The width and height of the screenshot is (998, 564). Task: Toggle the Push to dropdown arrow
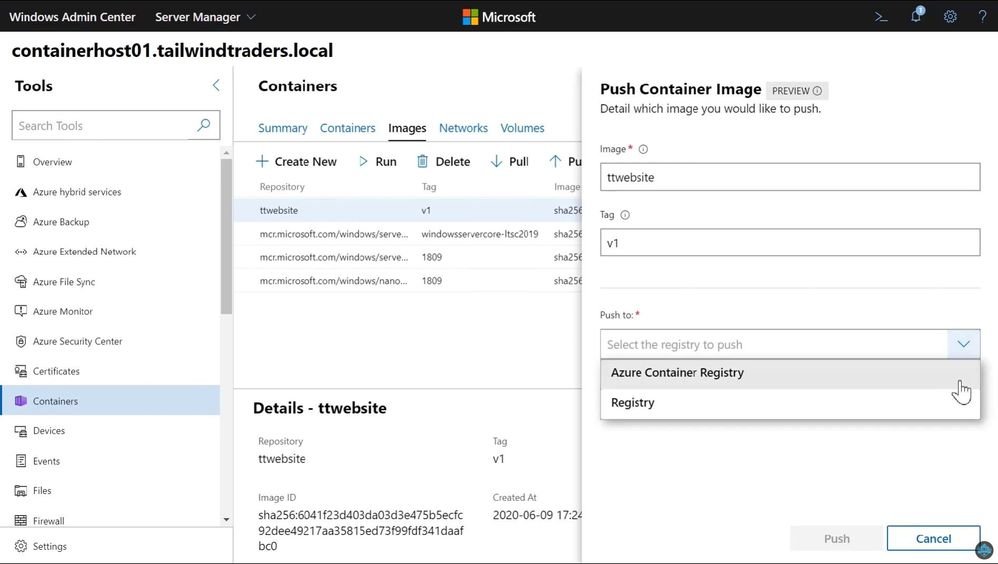tap(963, 344)
